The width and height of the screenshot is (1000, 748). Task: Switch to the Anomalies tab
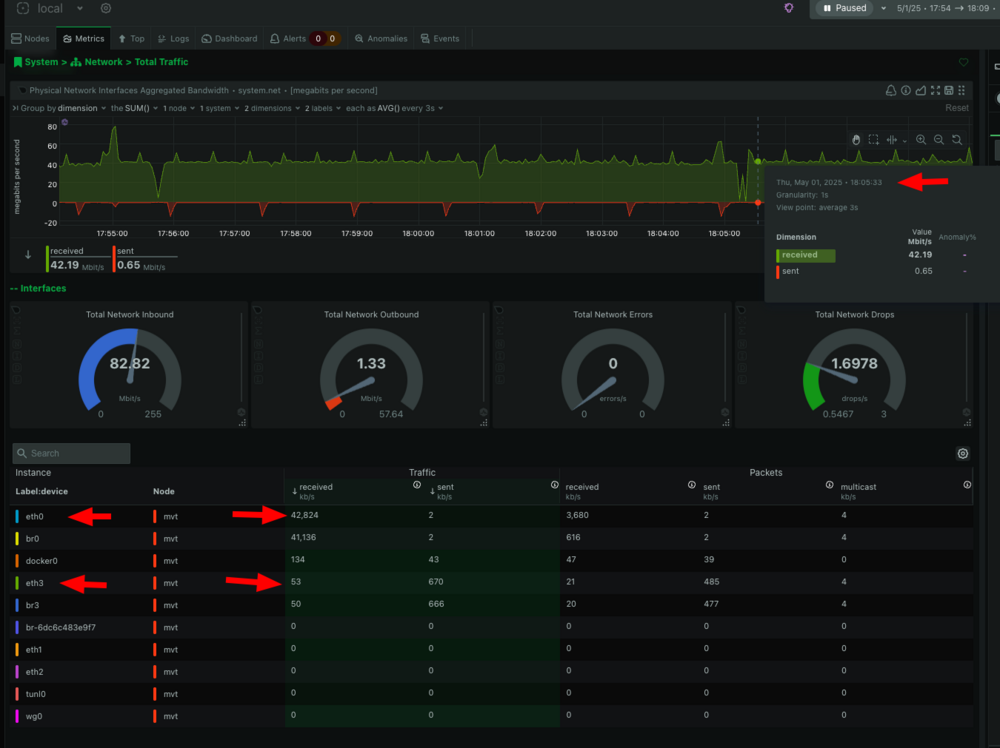point(381,39)
